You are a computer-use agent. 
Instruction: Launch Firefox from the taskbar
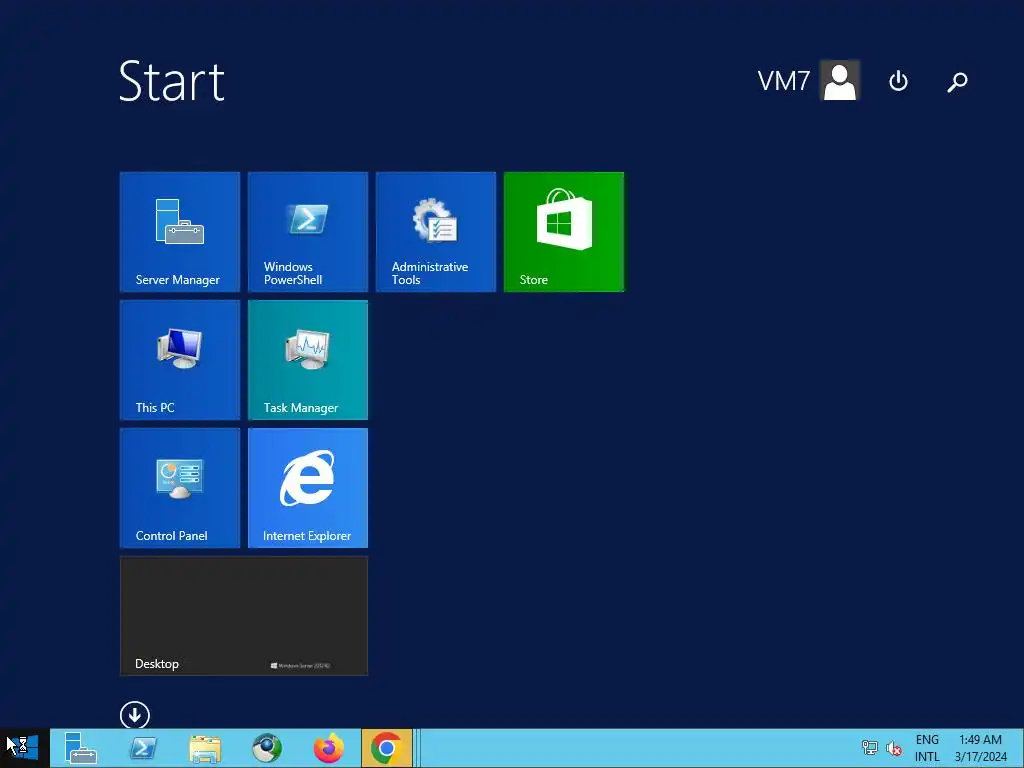coord(328,748)
